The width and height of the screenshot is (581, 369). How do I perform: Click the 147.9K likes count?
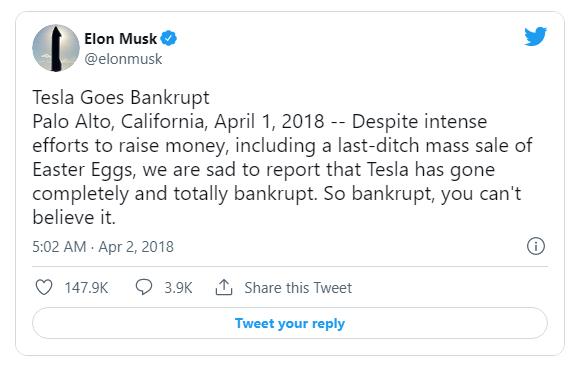point(86,288)
